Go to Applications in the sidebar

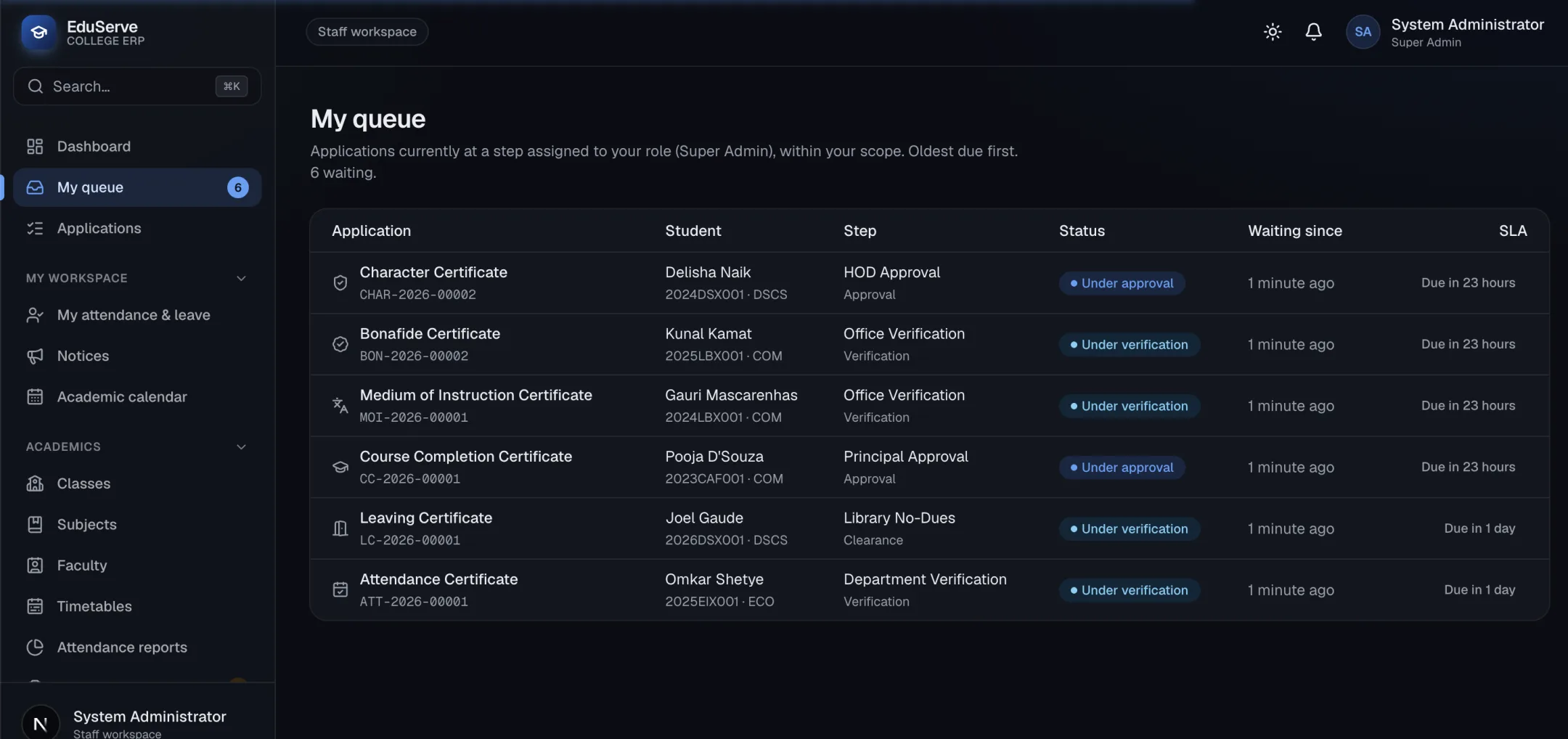coord(137,229)
